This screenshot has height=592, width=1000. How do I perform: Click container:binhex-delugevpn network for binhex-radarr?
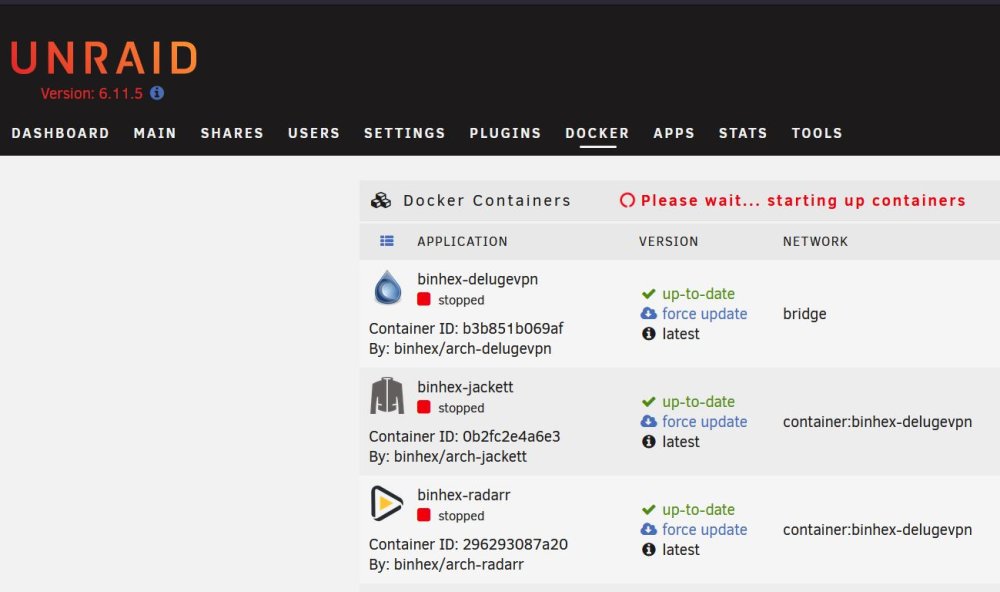pos(878,529)
